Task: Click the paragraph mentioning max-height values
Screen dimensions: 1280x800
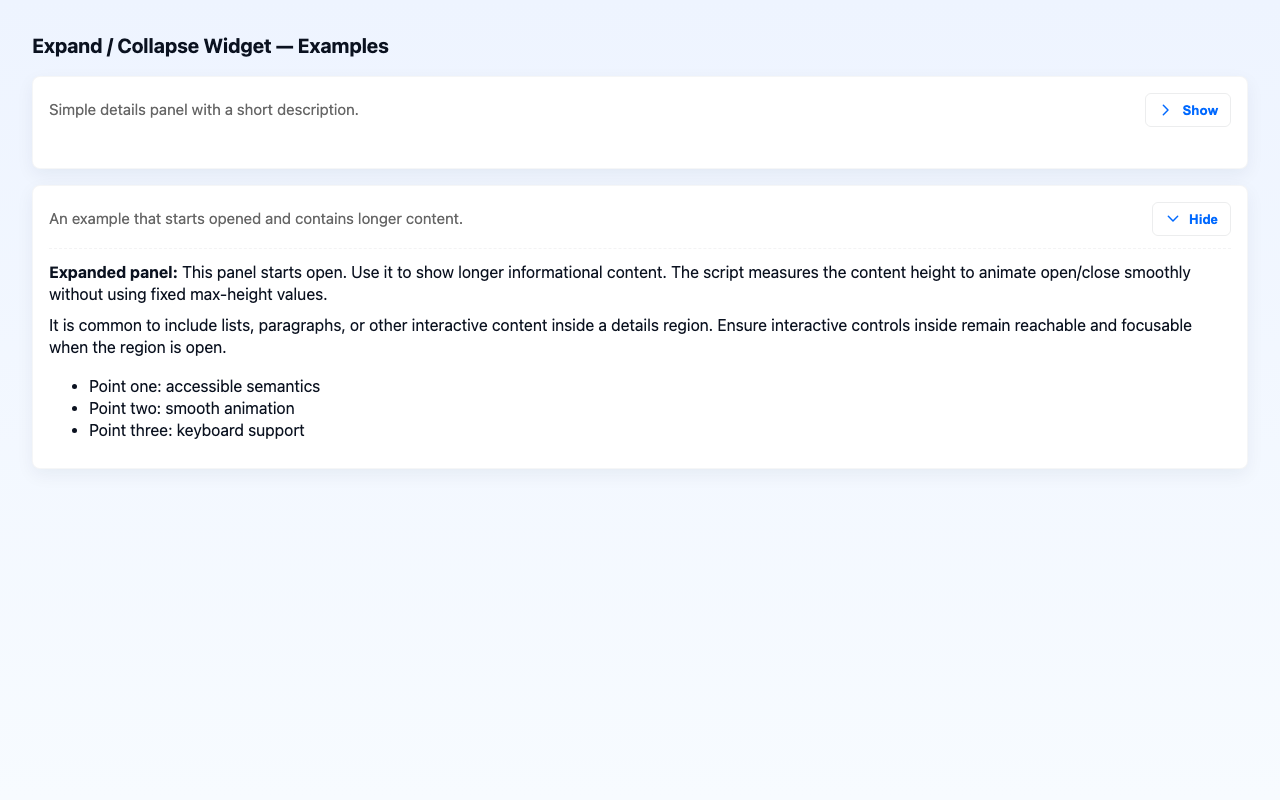Action: (619, 283)
